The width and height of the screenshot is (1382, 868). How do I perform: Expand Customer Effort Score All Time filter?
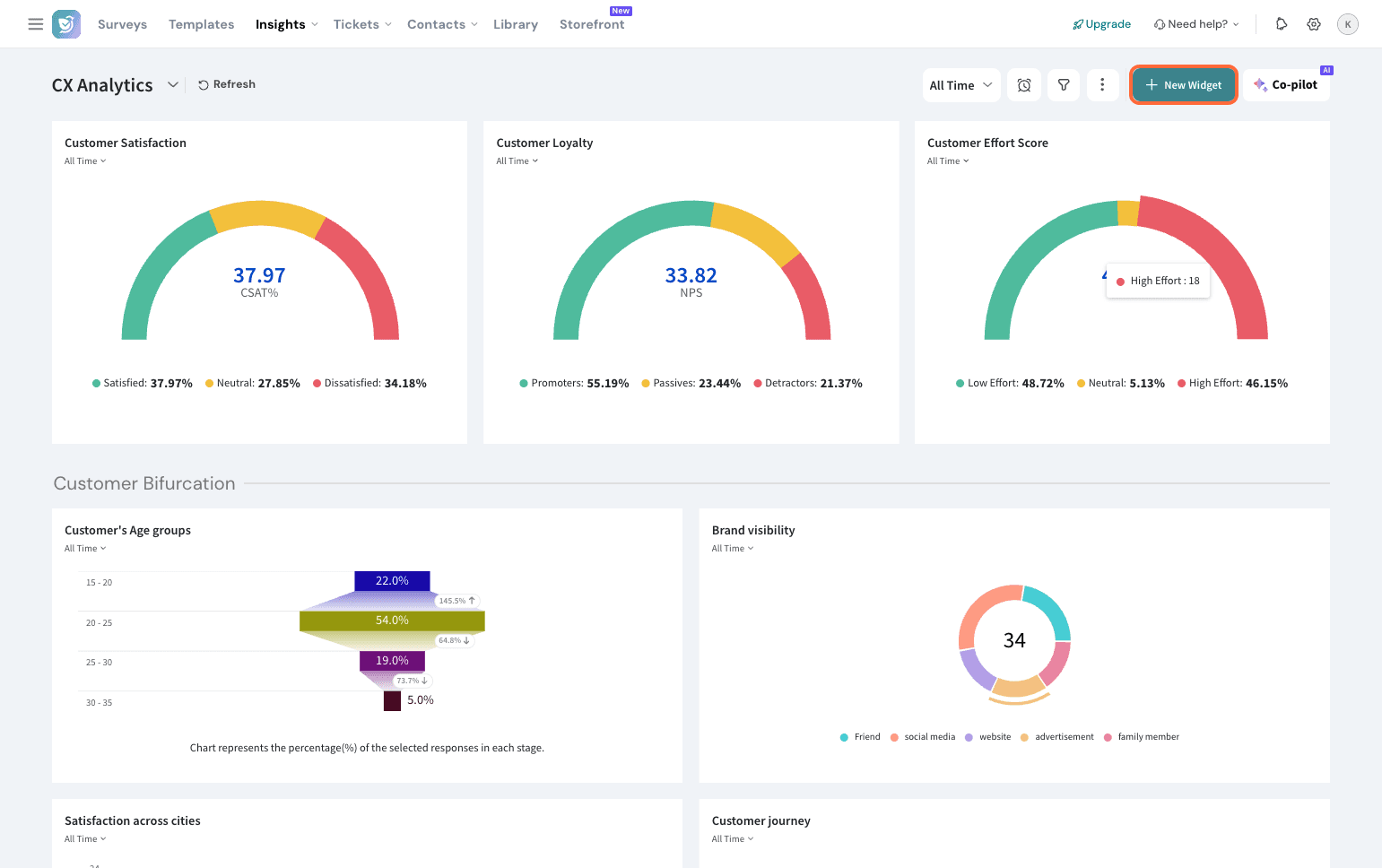pos(948,161)
